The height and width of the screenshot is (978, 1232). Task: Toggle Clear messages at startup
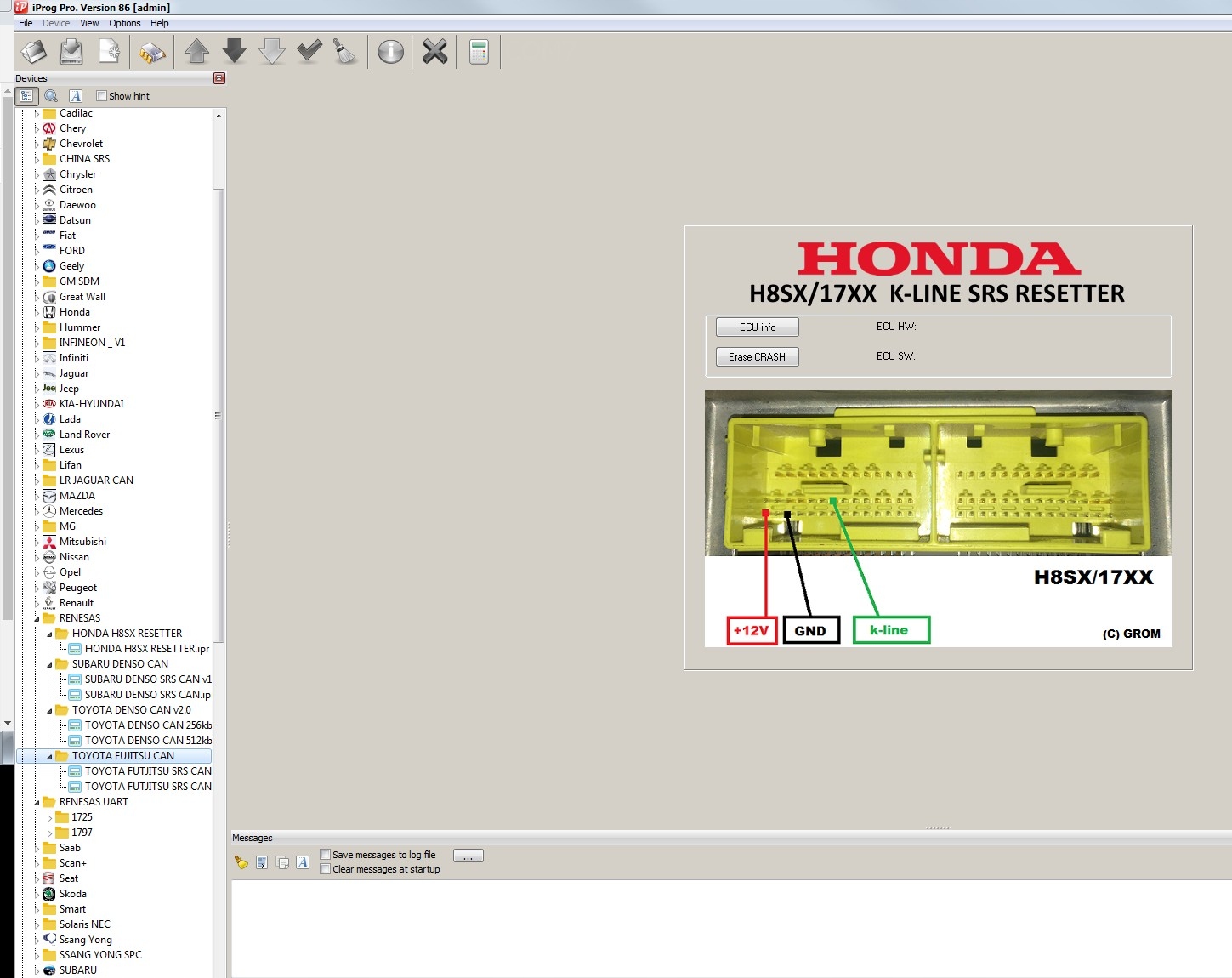[325, 869]
